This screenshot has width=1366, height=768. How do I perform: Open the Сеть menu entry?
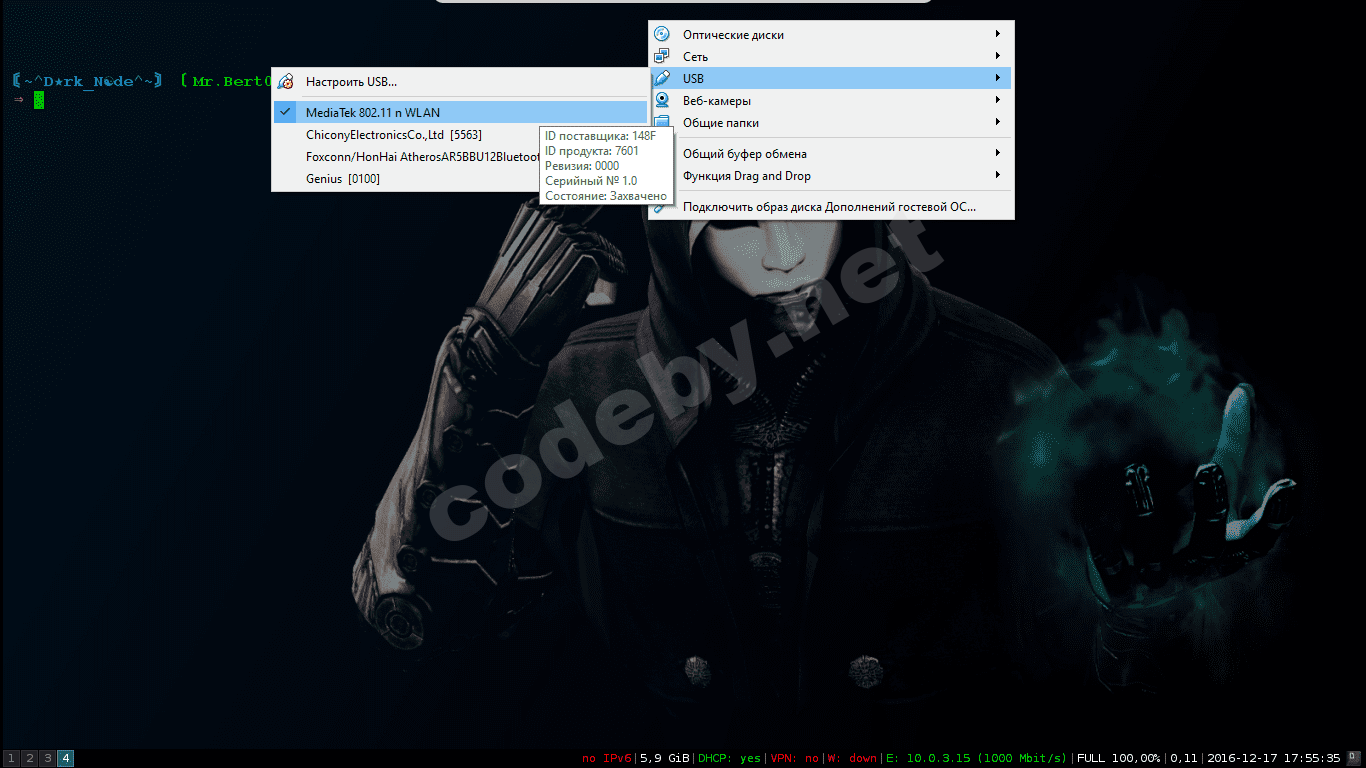pos(831,57)
